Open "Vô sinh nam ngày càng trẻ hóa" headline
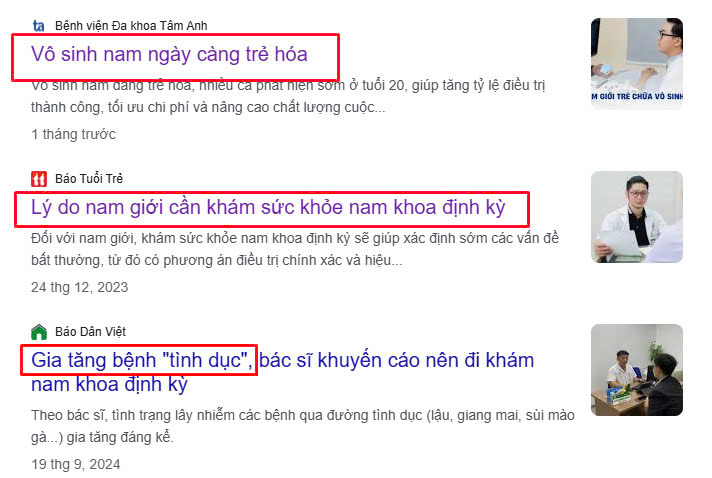The height and width of the screenshot is (478, 712). 169,54
